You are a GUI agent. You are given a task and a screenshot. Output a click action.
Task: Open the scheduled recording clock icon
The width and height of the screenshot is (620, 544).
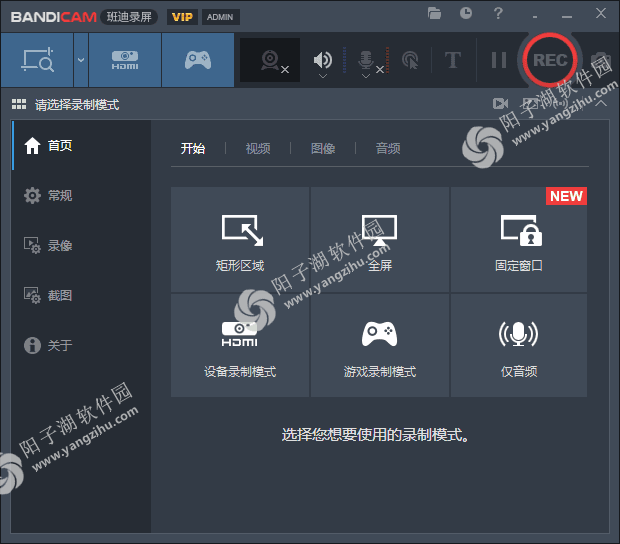pyautogui.click(x=466, y=13)
